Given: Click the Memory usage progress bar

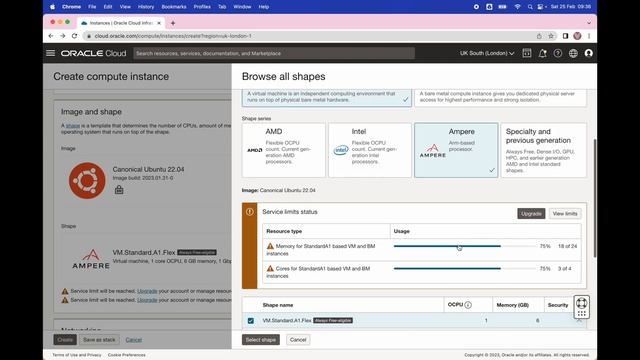Looking at the screenshot, I should (x=464, y=246).
